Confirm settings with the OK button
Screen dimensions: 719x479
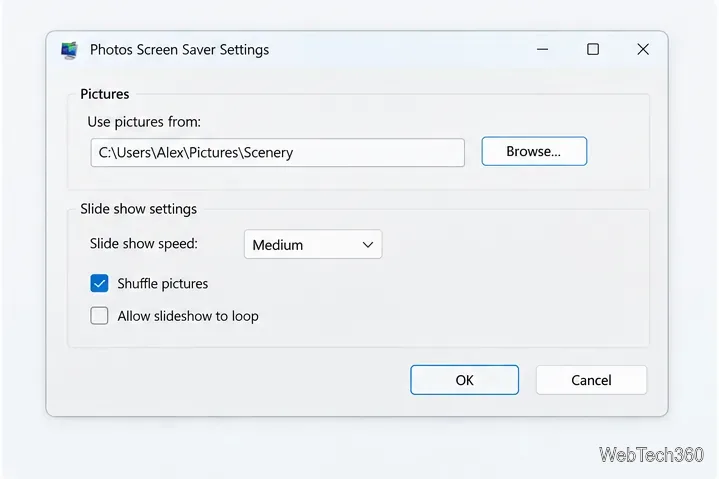pos(465,380)
